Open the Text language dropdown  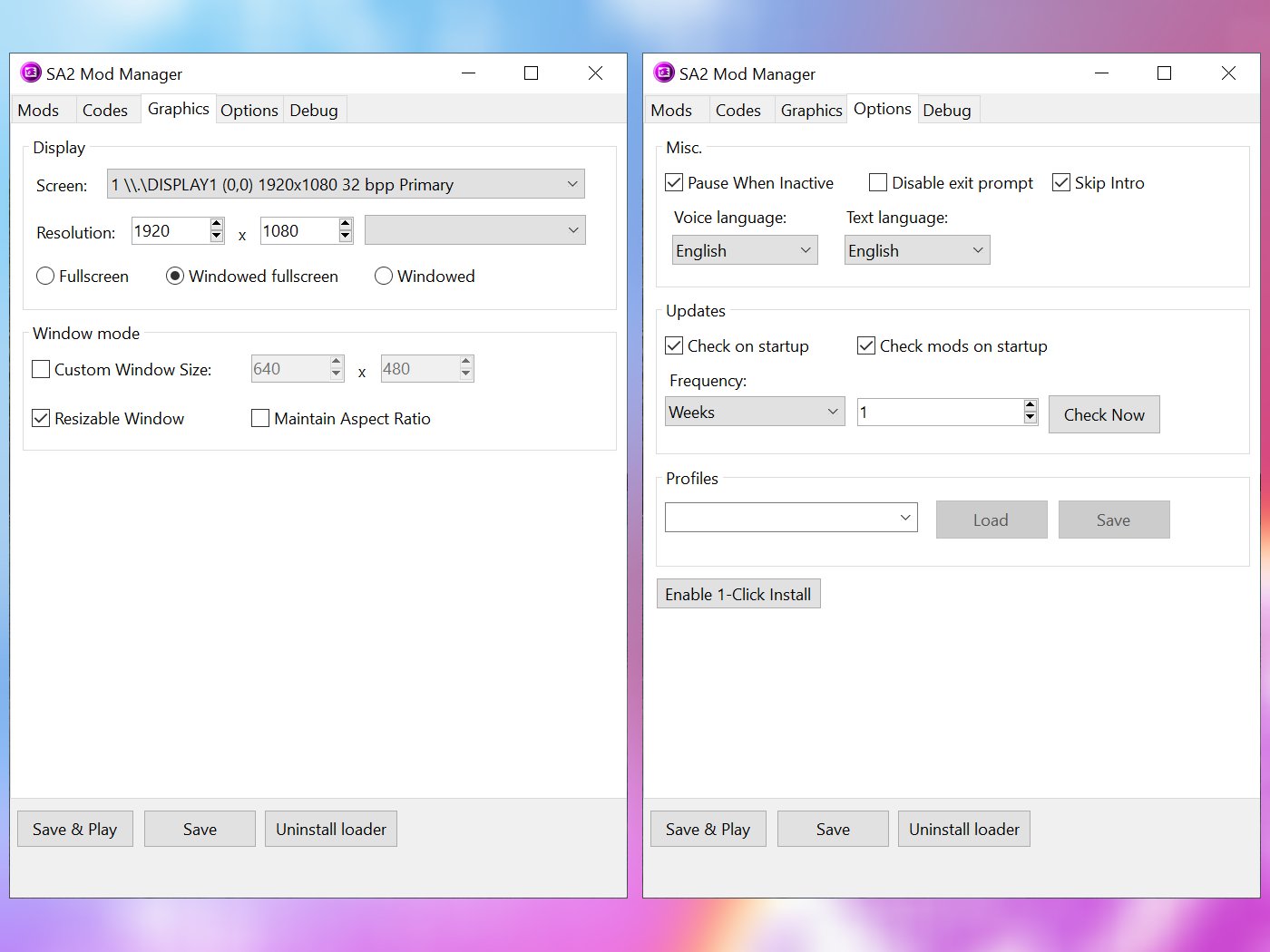point(917,250)
